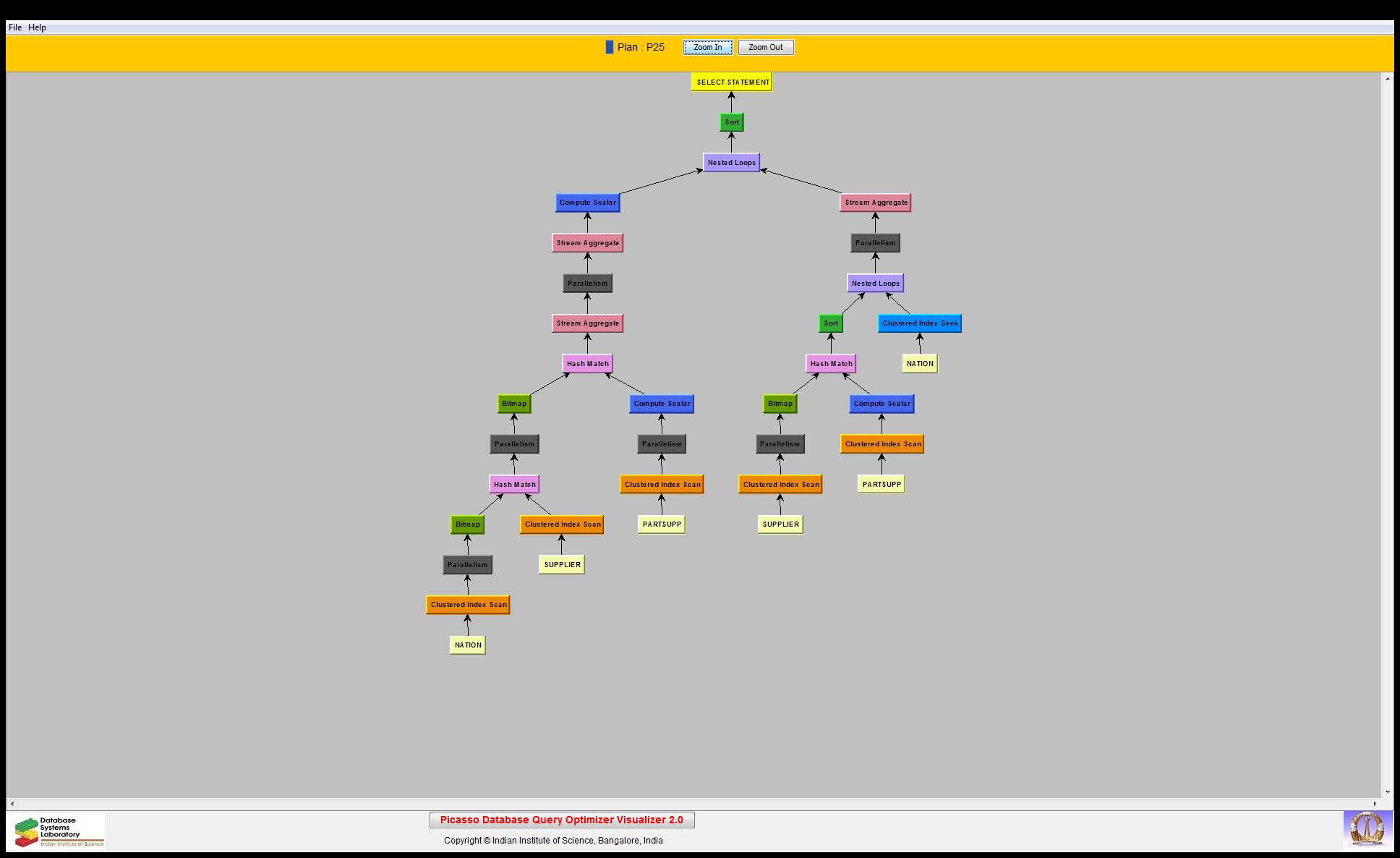Select the topmost Nested Loops node
This screenshot has width=1400, height=858.
731,162
